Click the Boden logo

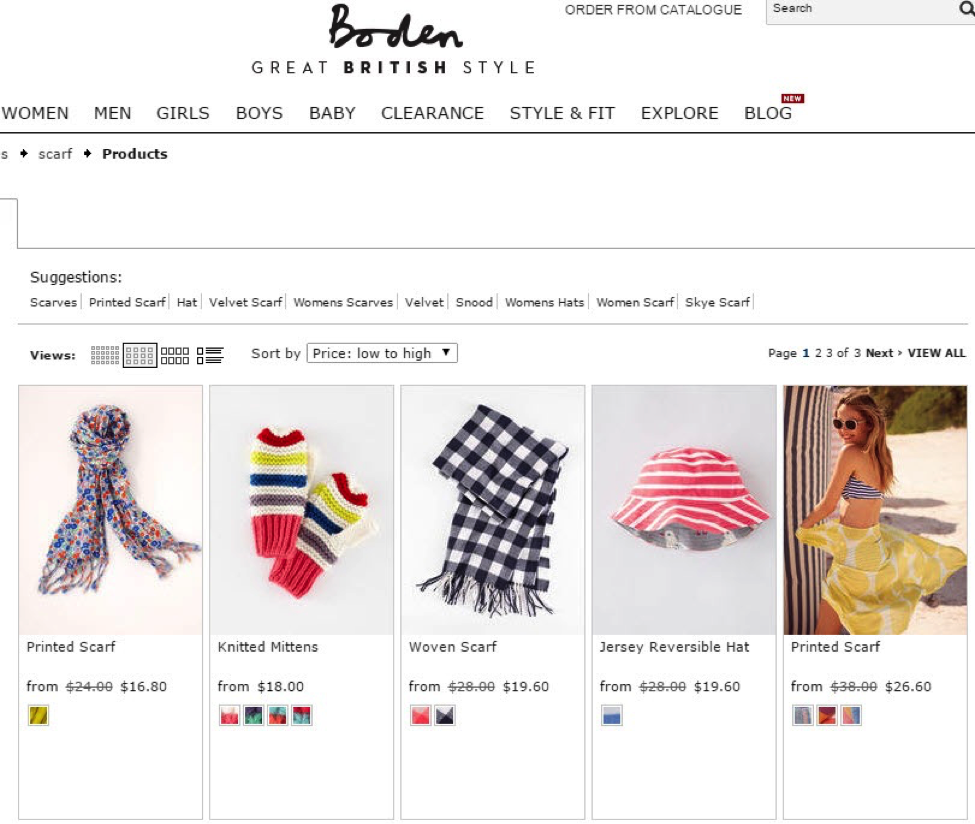395,28
